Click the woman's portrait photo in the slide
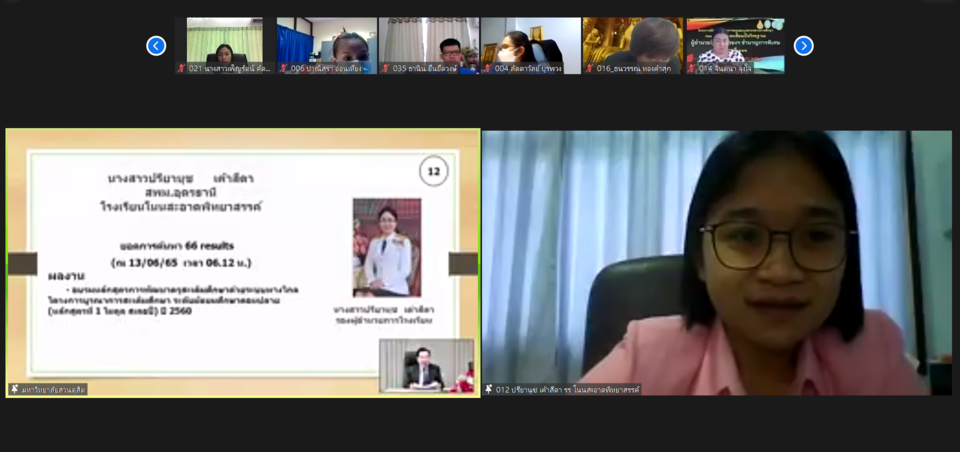 [x=387, y=247]
